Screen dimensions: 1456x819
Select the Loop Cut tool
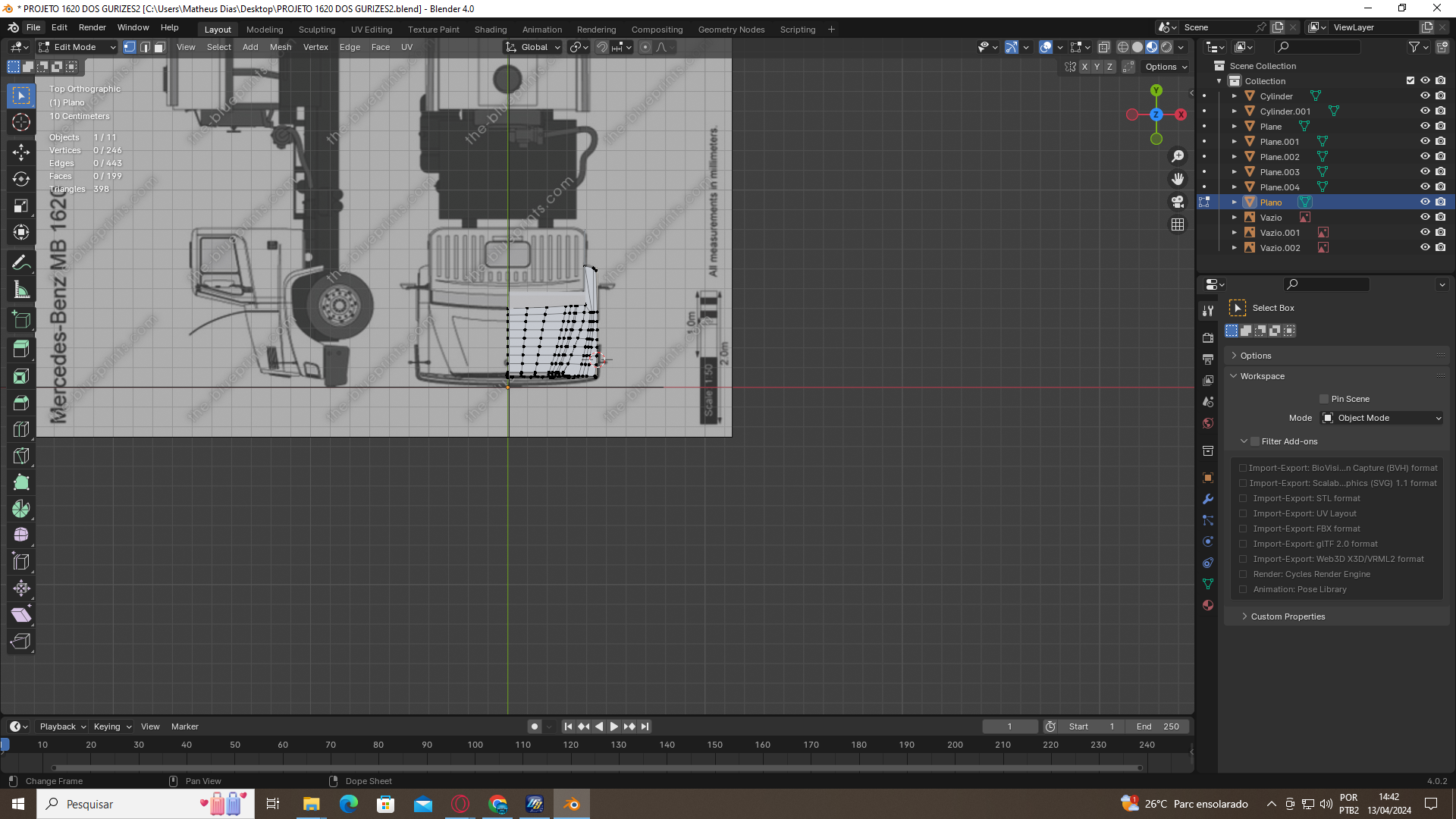click(x=21, y=429)
